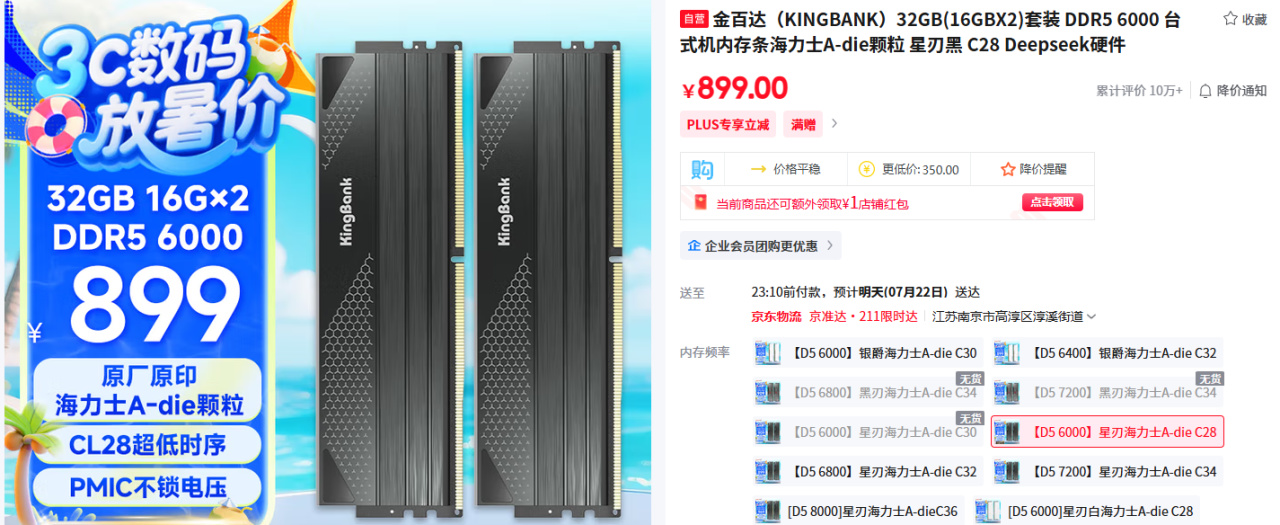Open the PLUS专享立减 promotion tag
1280x525 pixels.
coord(728,124)
